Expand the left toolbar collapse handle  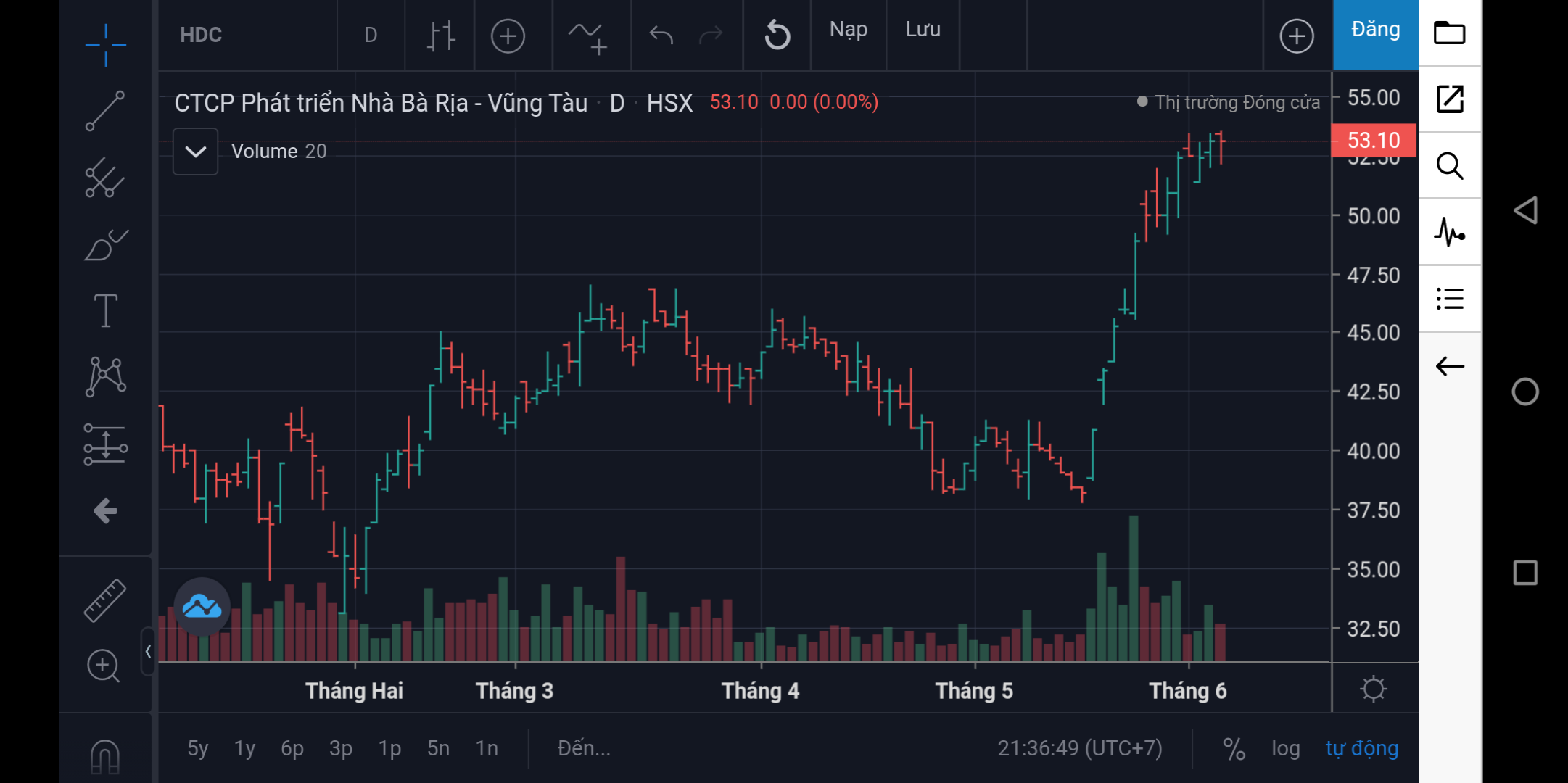148,651
